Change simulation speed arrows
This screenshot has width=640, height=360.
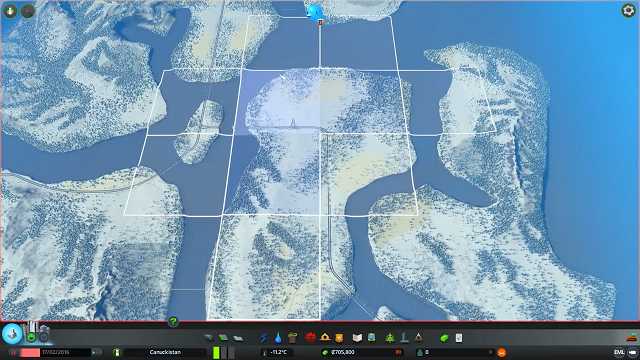coord(97,352)
